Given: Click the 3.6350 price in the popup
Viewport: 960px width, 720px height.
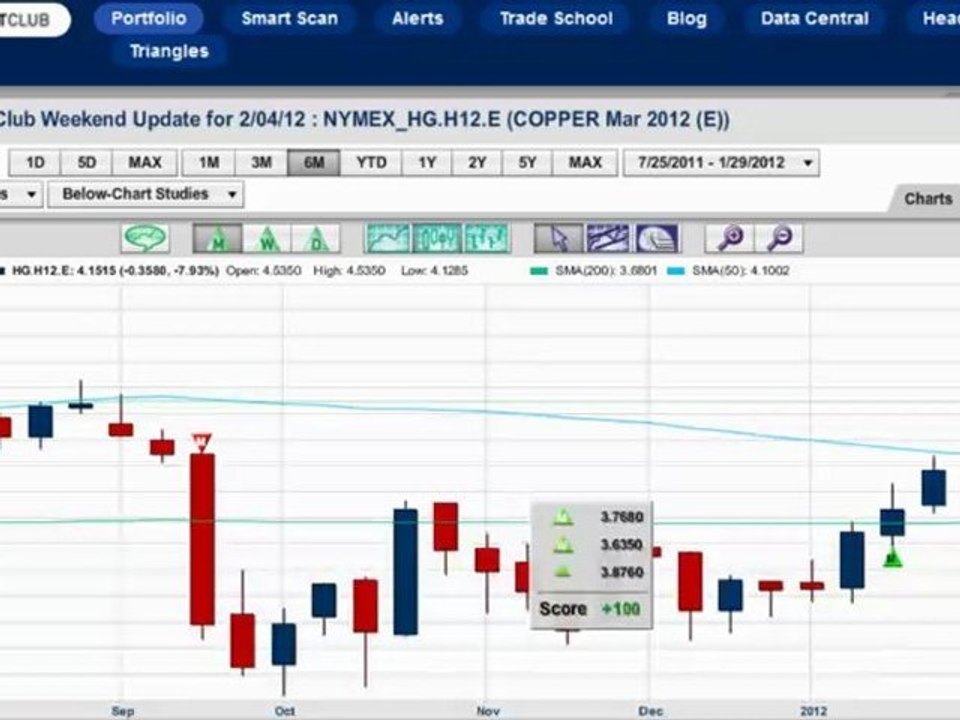Looking at the screenshot, I should point(622,545).
